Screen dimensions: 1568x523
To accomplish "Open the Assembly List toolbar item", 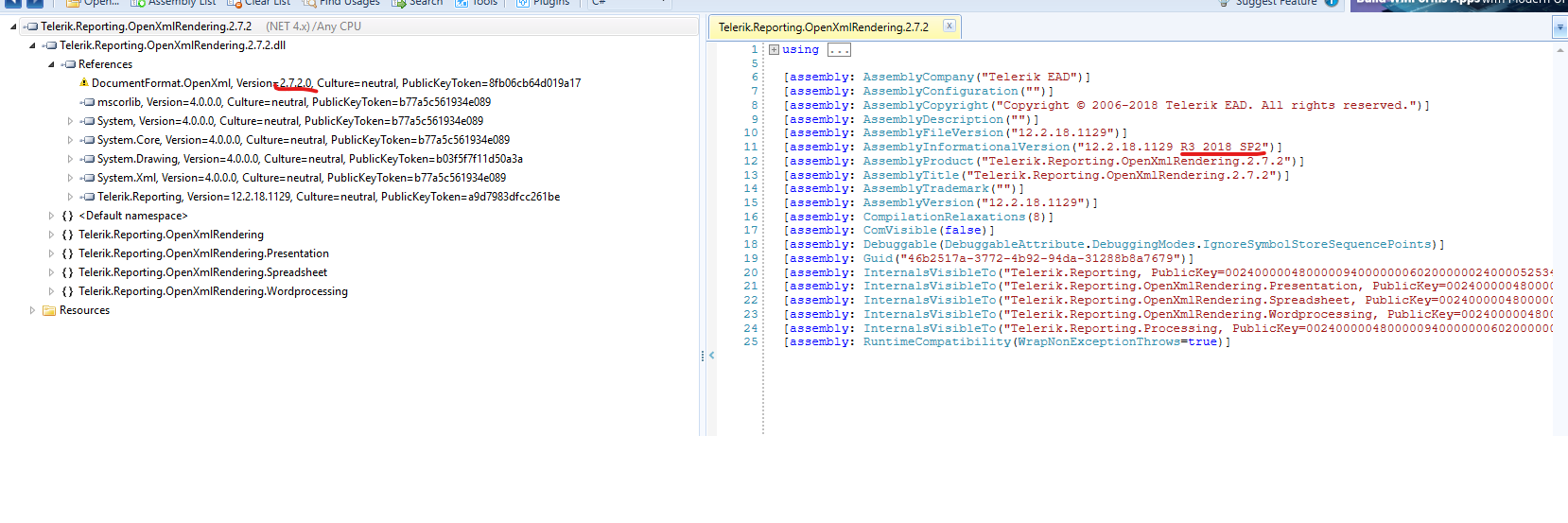I will click(174, 3).
